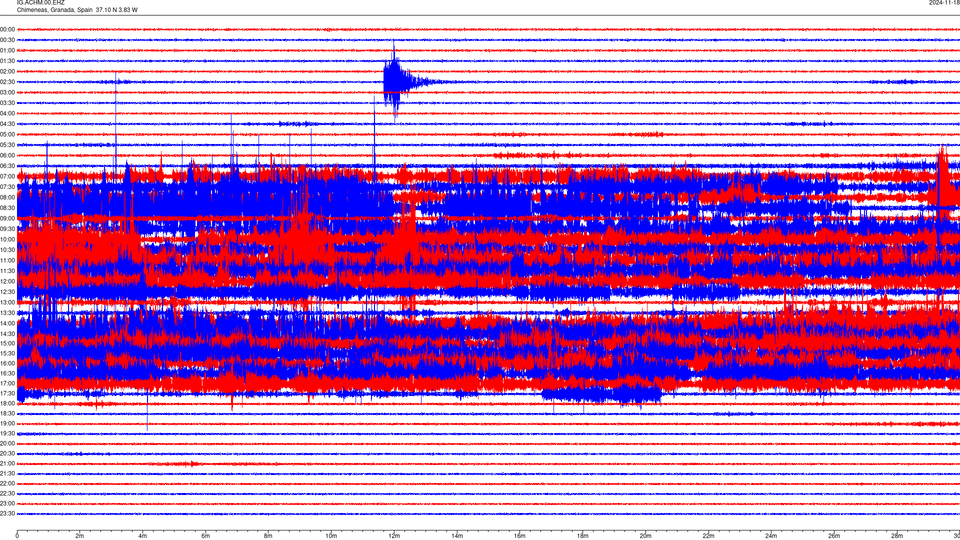Viewport: 960px width, 540px height.
Task: Click the 18m axis label
Action: tap(582, 536)
